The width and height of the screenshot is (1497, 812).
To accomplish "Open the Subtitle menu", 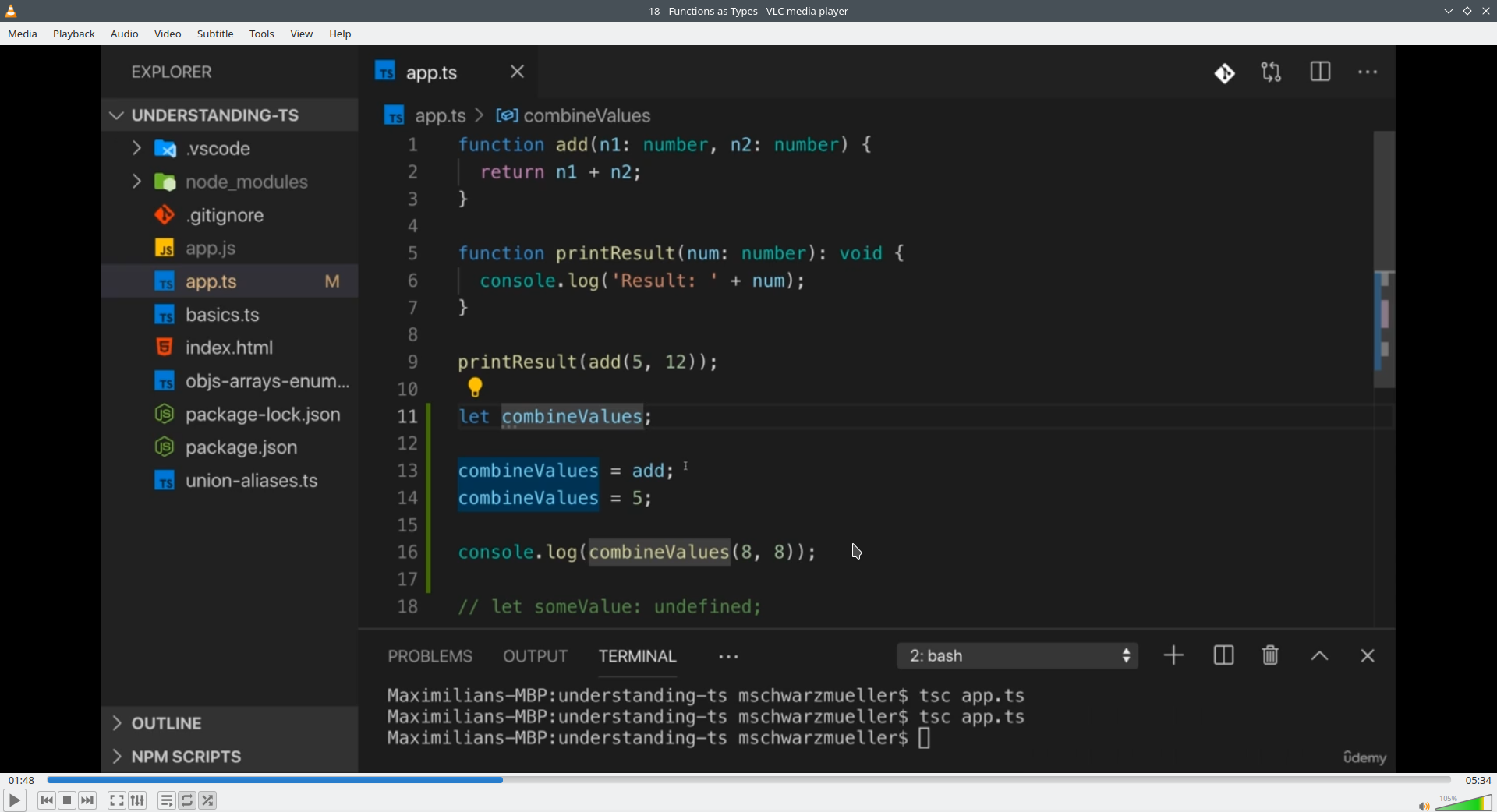I will point(215,34).
